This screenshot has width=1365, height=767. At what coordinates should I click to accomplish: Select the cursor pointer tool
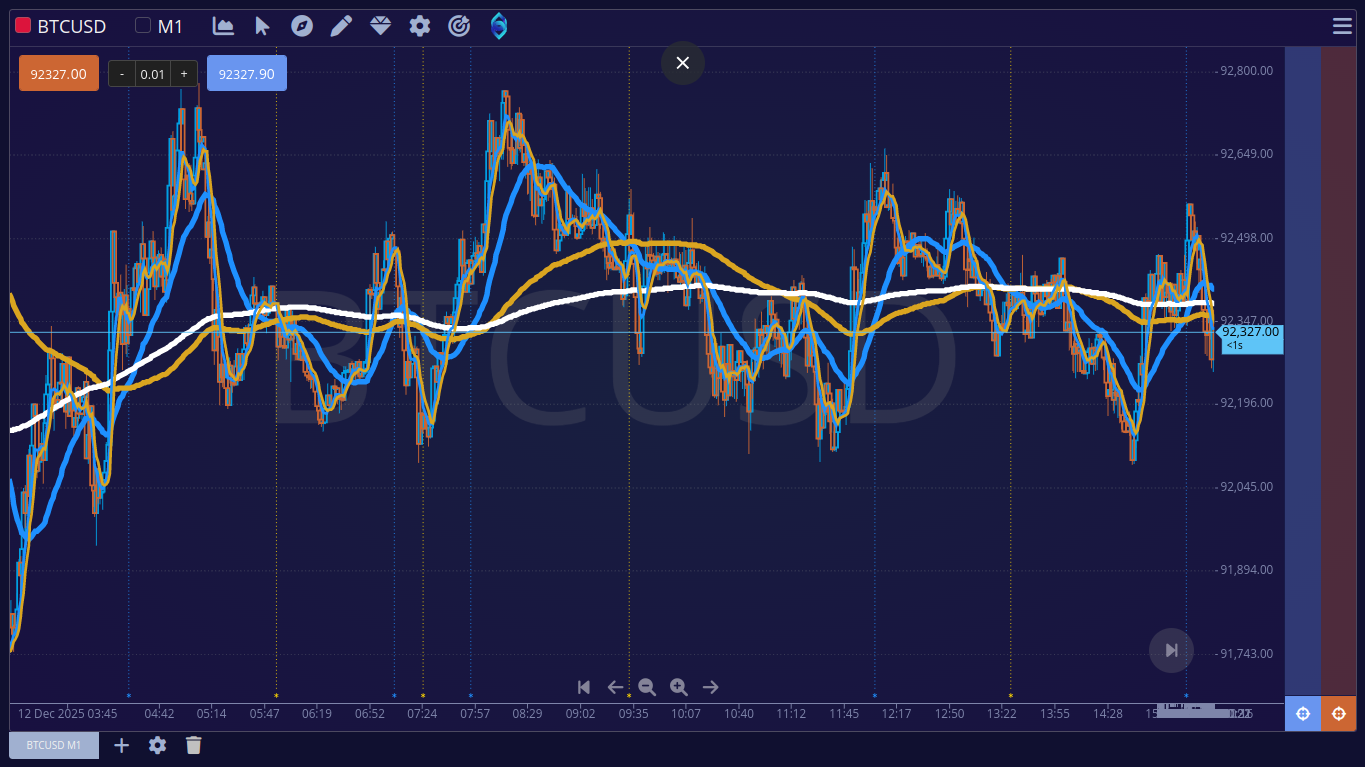[x=263, y=26]
